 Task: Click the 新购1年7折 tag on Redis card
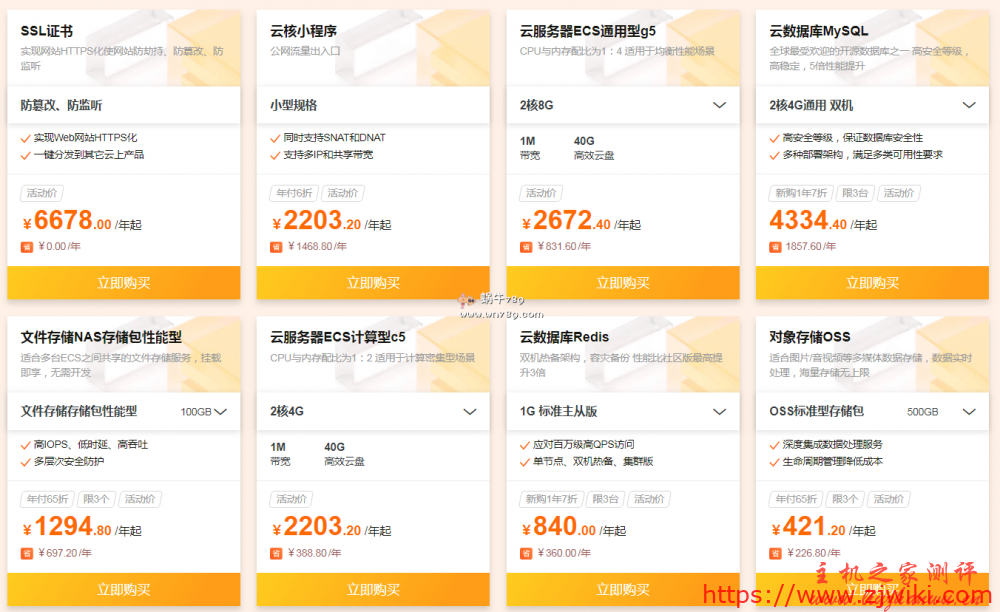[x=552, y=499]
